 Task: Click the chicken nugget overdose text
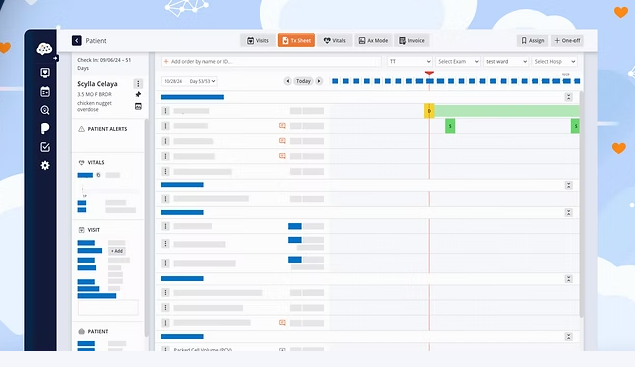point(94,106)
